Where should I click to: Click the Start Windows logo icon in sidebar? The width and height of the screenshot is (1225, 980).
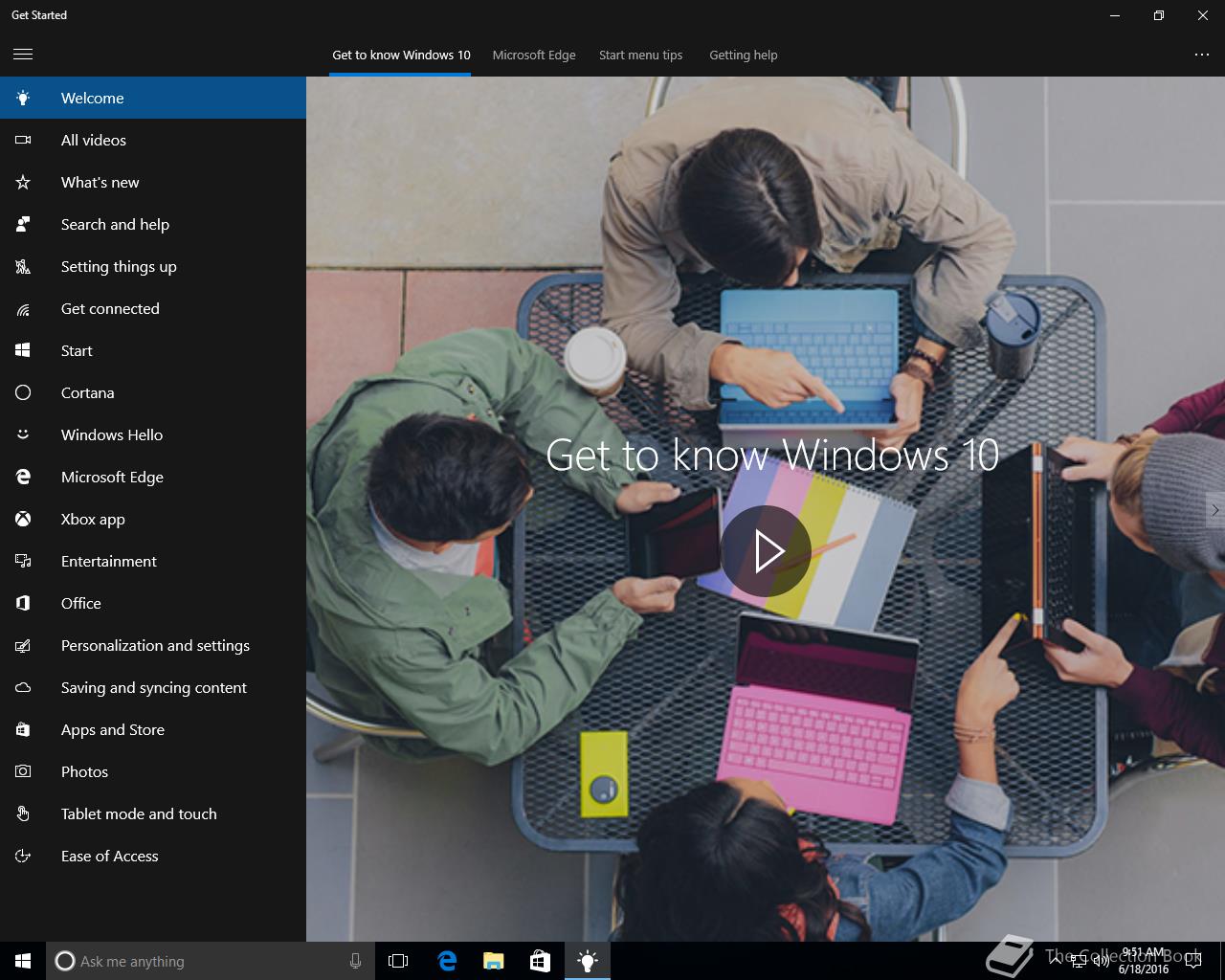(x=23, y=350)
